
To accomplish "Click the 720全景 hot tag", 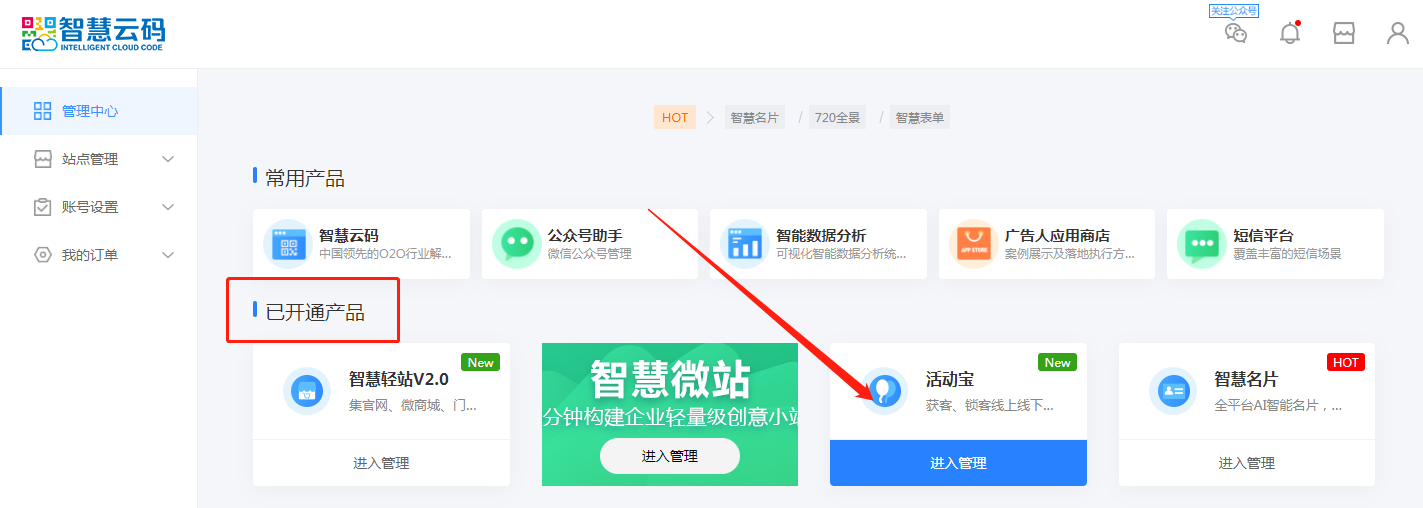I will 837,117.
